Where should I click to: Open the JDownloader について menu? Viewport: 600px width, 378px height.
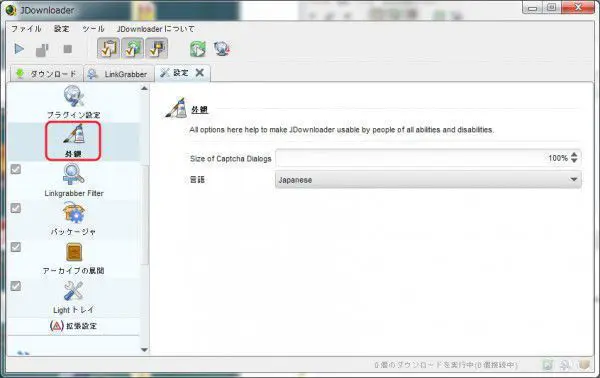click(x=155, y=29)
